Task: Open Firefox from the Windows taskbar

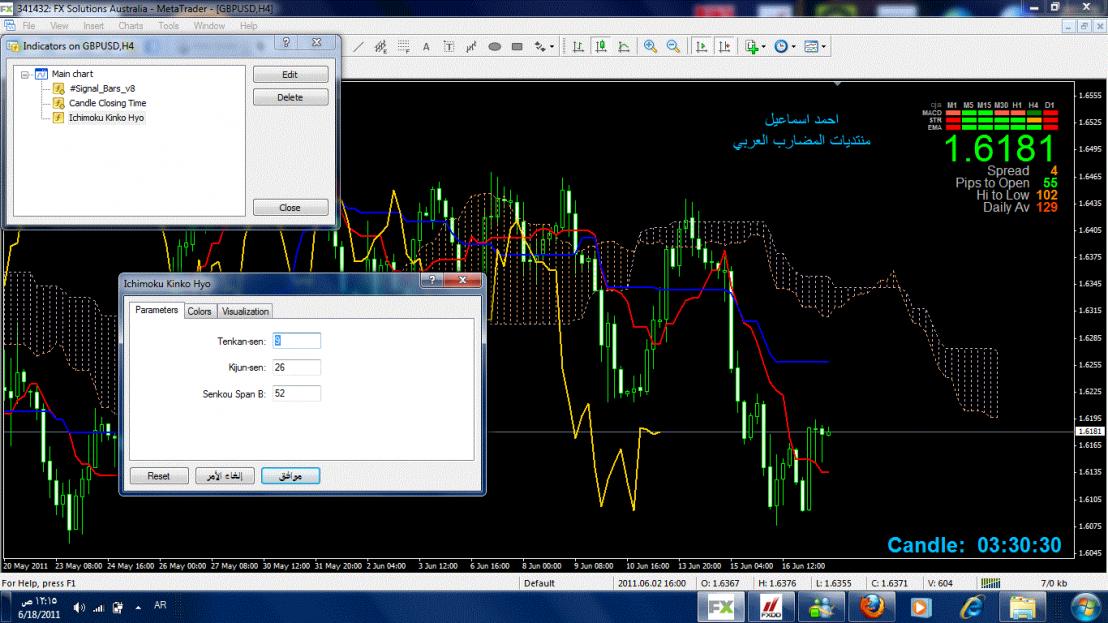Action: (x=872, y=606)
